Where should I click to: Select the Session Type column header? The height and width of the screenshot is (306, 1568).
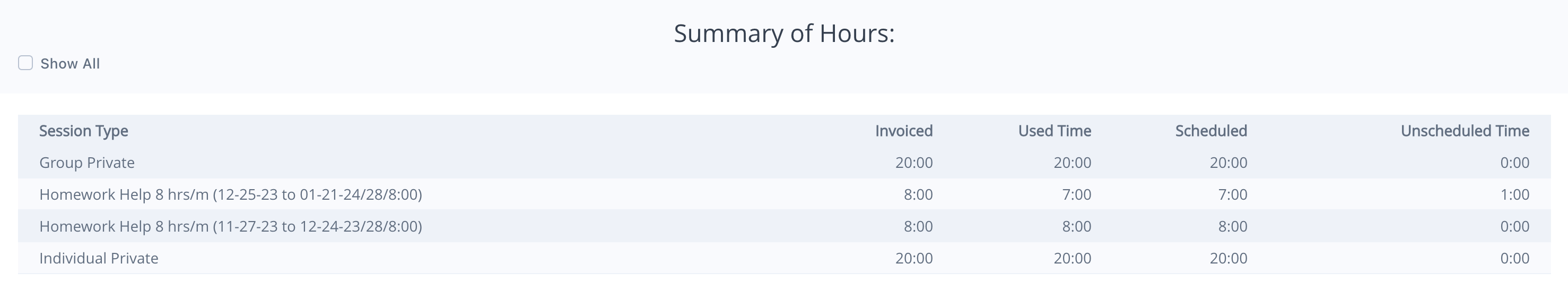83,131
